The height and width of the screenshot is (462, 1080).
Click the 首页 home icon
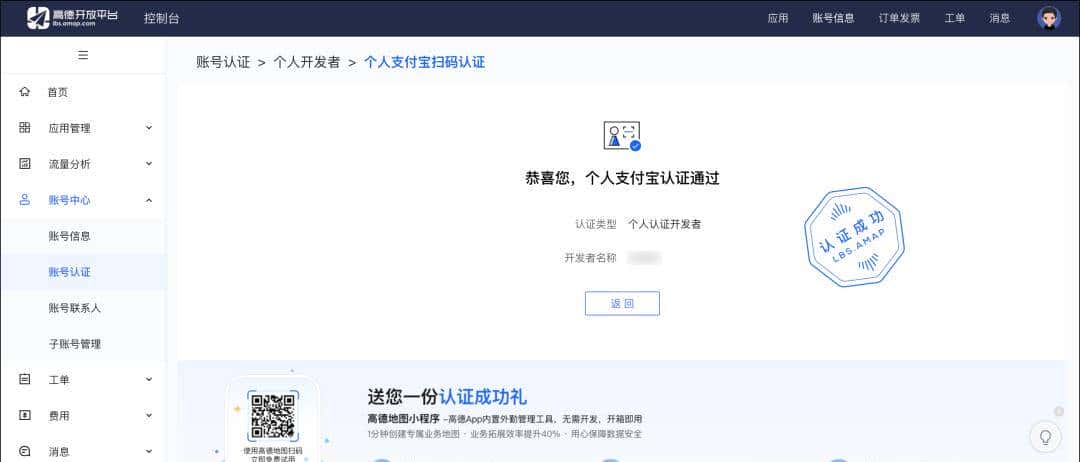point(25,92)
